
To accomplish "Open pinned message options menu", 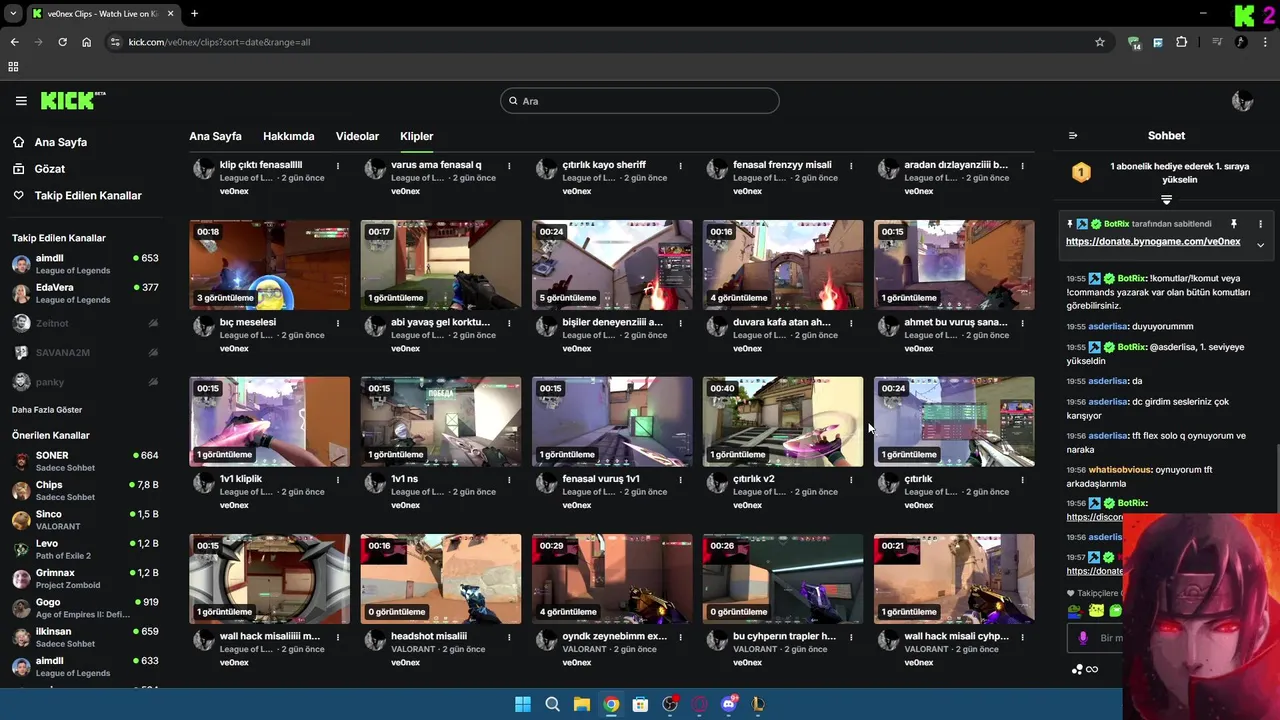I will 1260,224.
